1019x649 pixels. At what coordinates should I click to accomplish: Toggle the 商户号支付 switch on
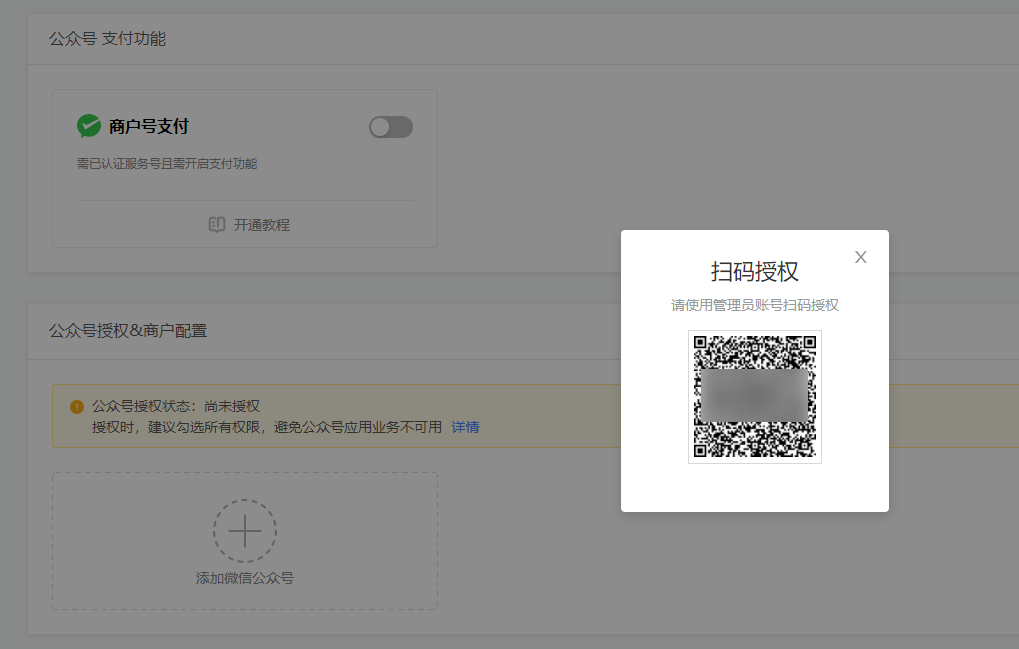[x=391, y=127]
